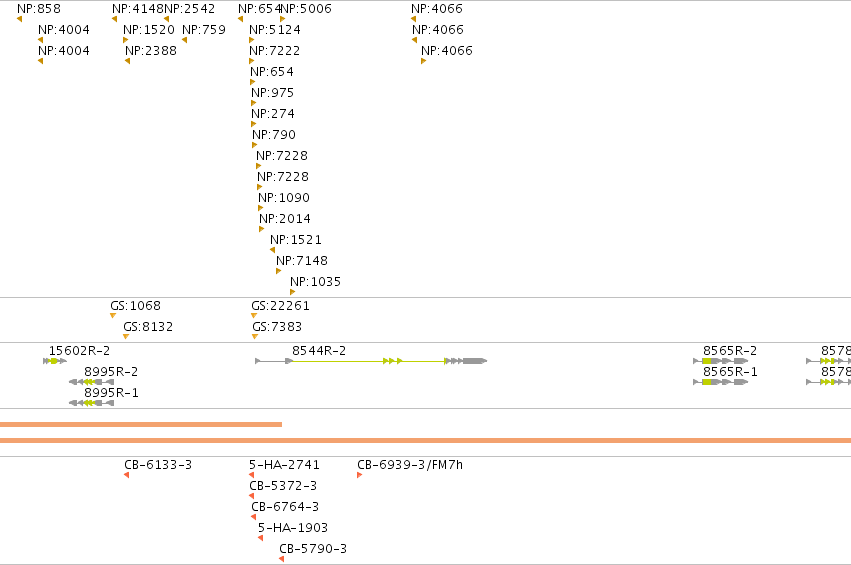The image size is (851, 565).
Task: Select the triangle marker below GS:22261
Action: pyautogui.click(x=254, y=316)
